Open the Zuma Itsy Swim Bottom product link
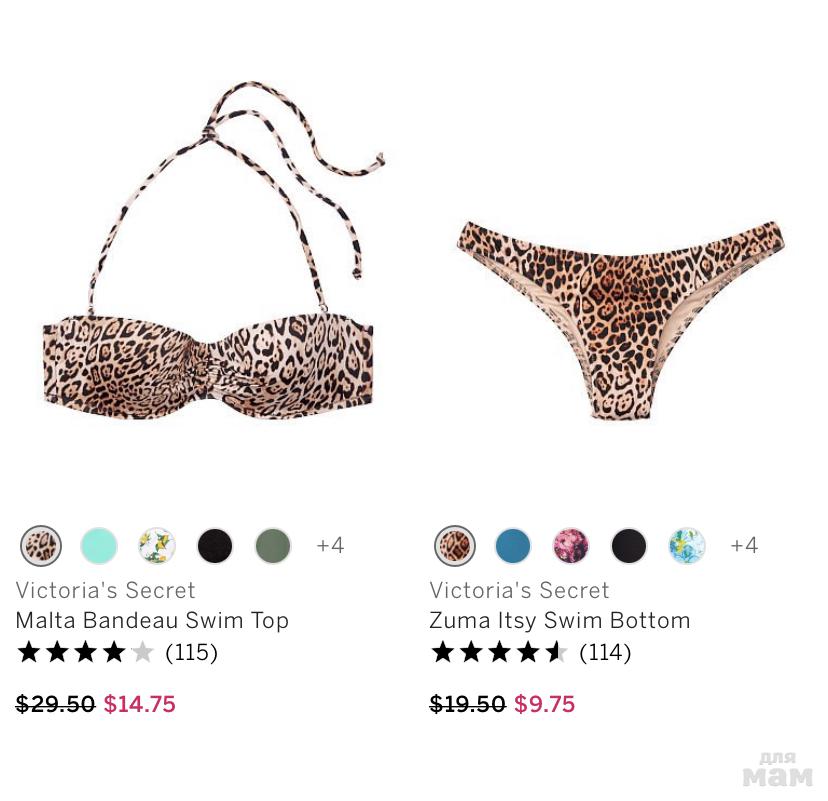The height and width of the screenshot is (801, 828). (560, 620)
